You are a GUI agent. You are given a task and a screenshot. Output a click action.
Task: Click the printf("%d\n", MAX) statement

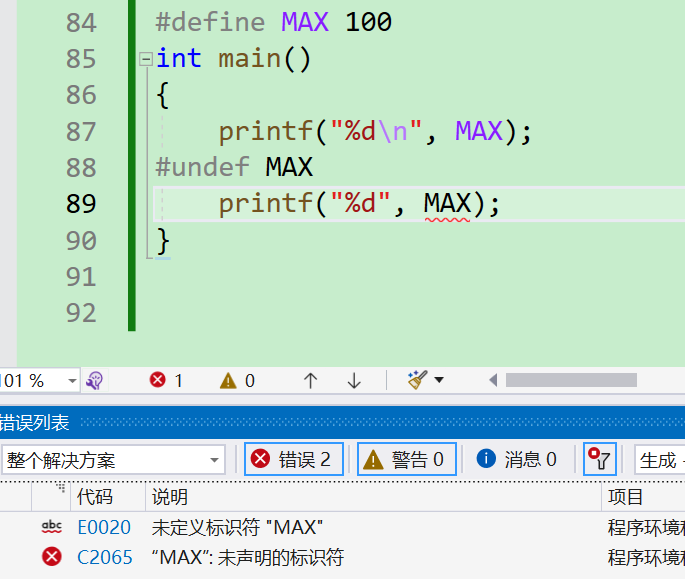click(x=375, y=132)
